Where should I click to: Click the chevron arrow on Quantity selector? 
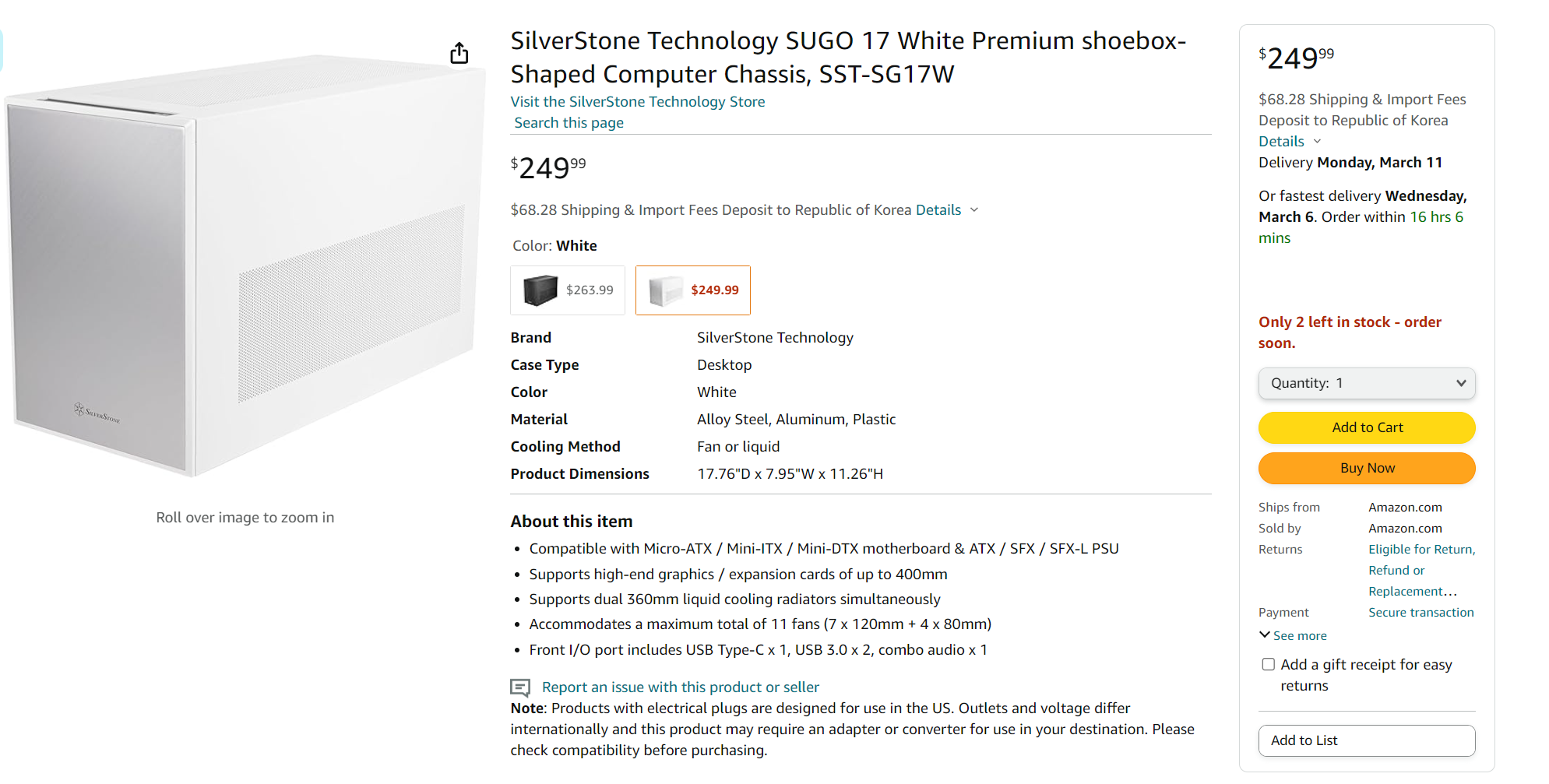click(x=1461, y=383)
